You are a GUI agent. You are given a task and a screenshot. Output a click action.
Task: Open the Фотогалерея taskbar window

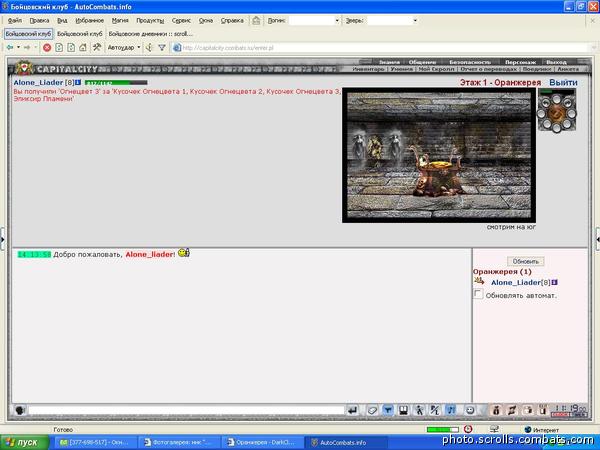click(x=179, y=443)
